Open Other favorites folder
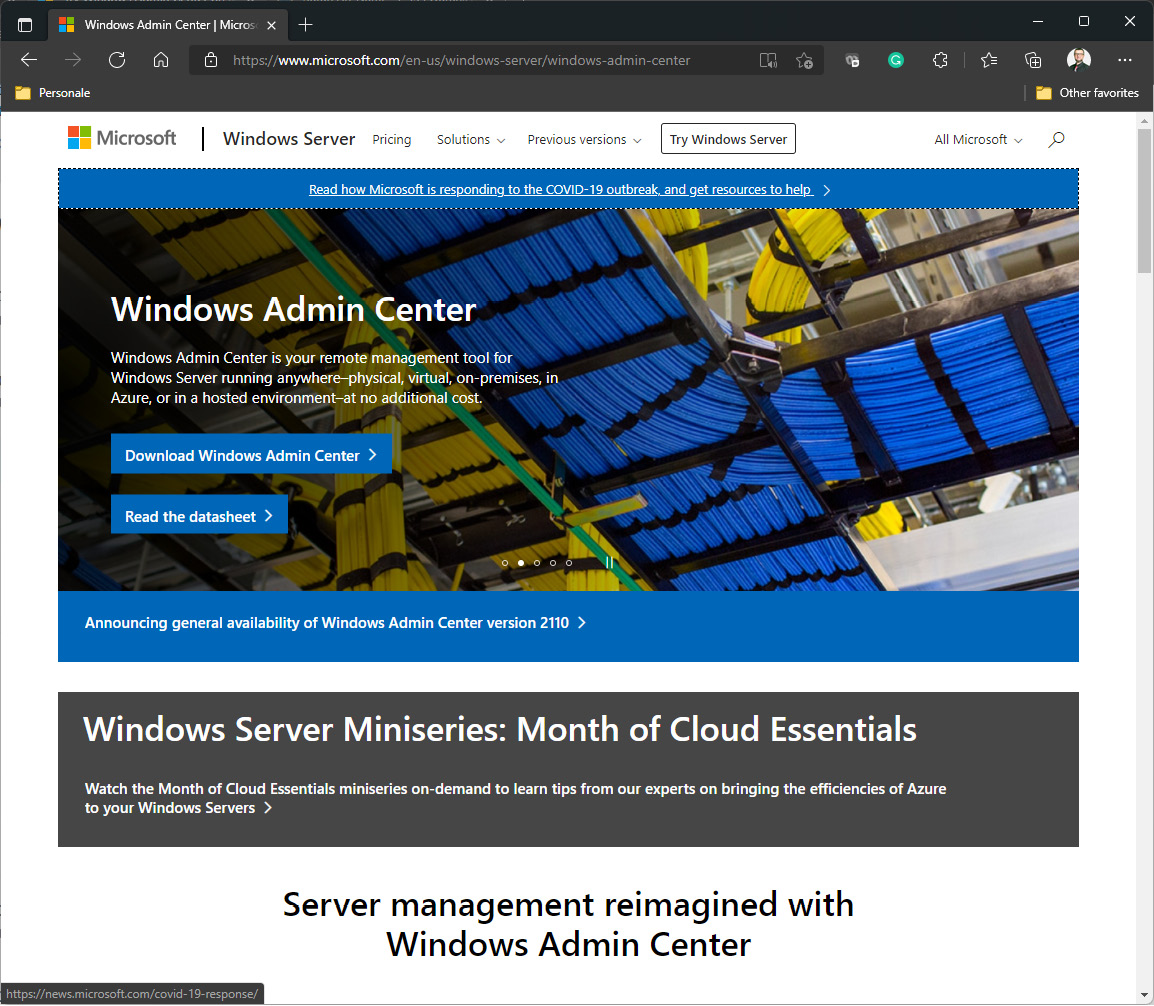 [1087, 93]
